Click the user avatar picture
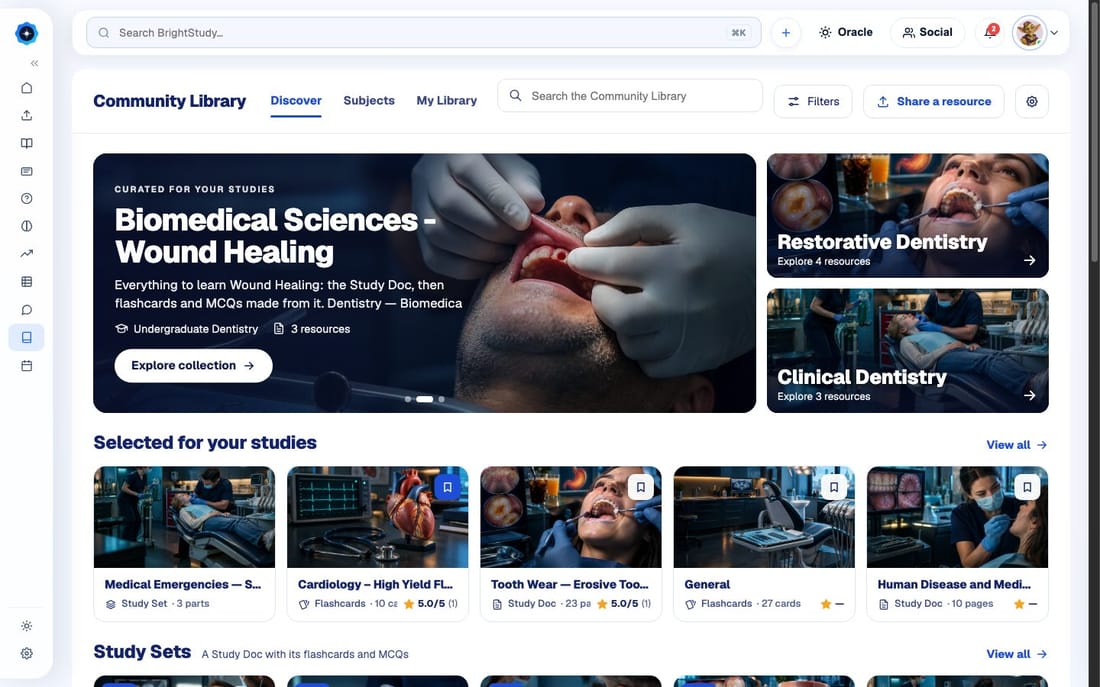The height and width of the screenshot is (687, 1100). tap(1029, 32)
